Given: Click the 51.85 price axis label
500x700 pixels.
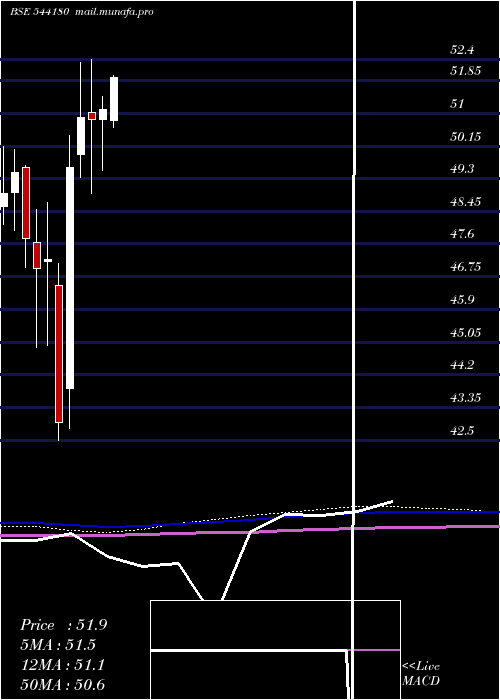Looking at the screenshot, I should point(465,71).
